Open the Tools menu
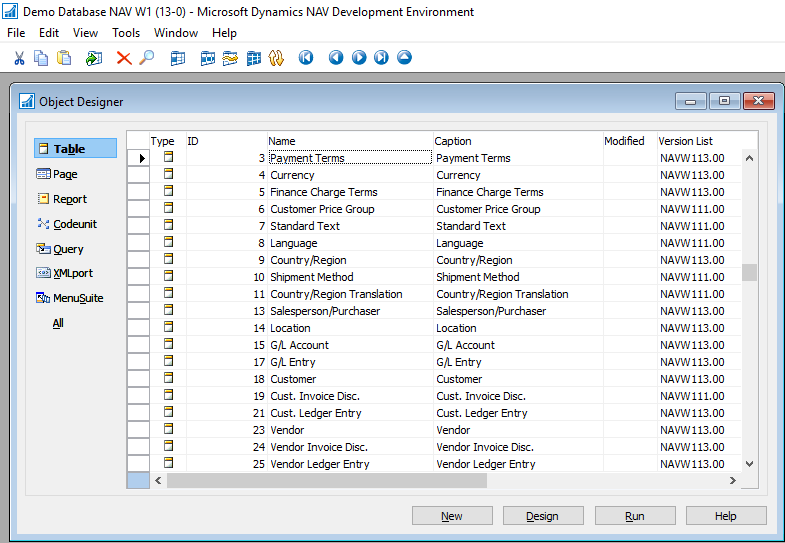Image resolution: width=785 pixels, height=543 pixels. [x=126, y=33]
